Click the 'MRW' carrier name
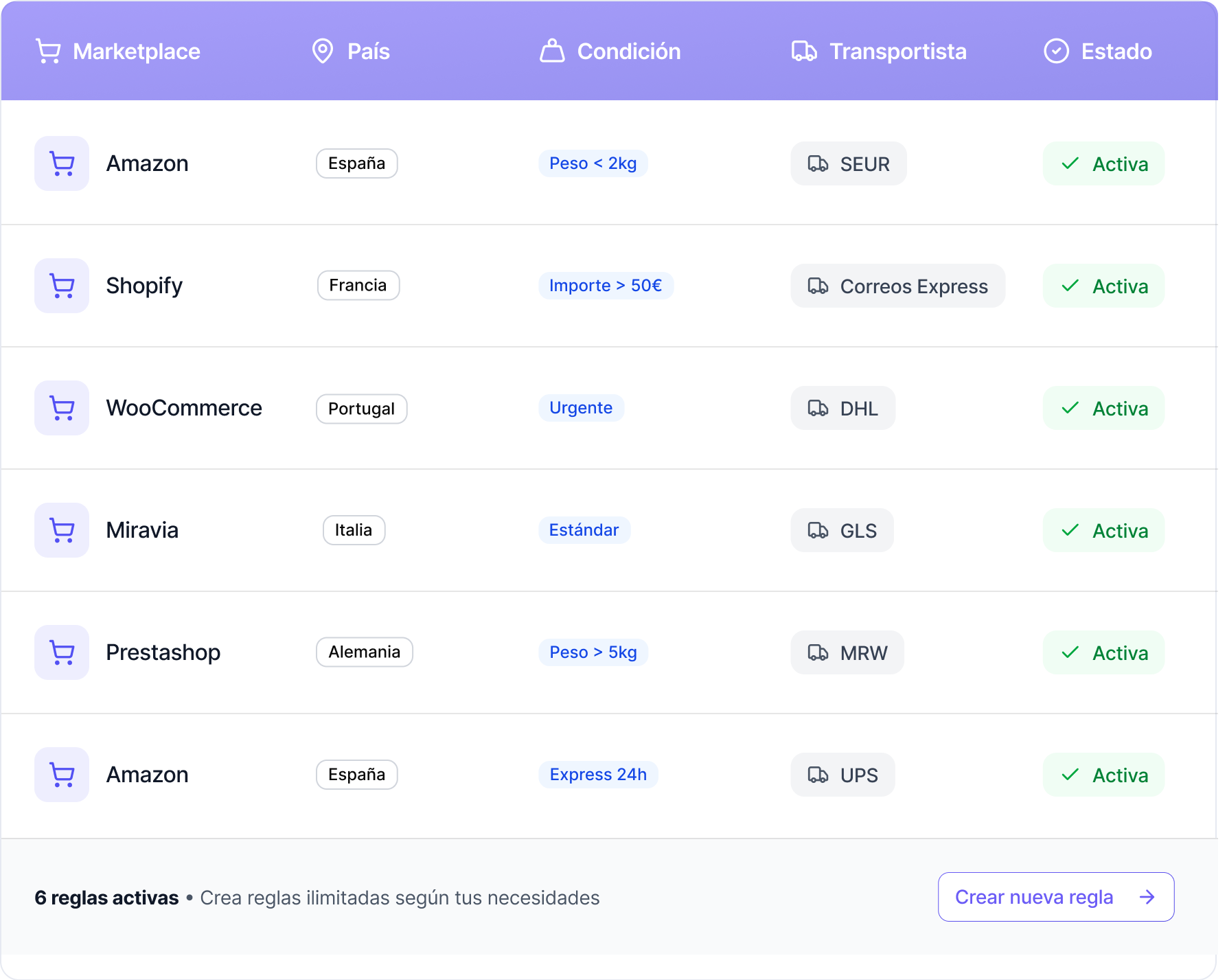 (864, 653)
